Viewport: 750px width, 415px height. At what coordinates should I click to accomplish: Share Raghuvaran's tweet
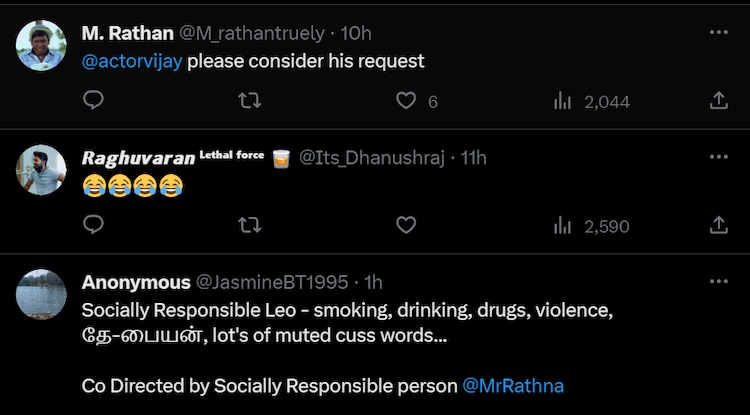[x=718, y=226]
